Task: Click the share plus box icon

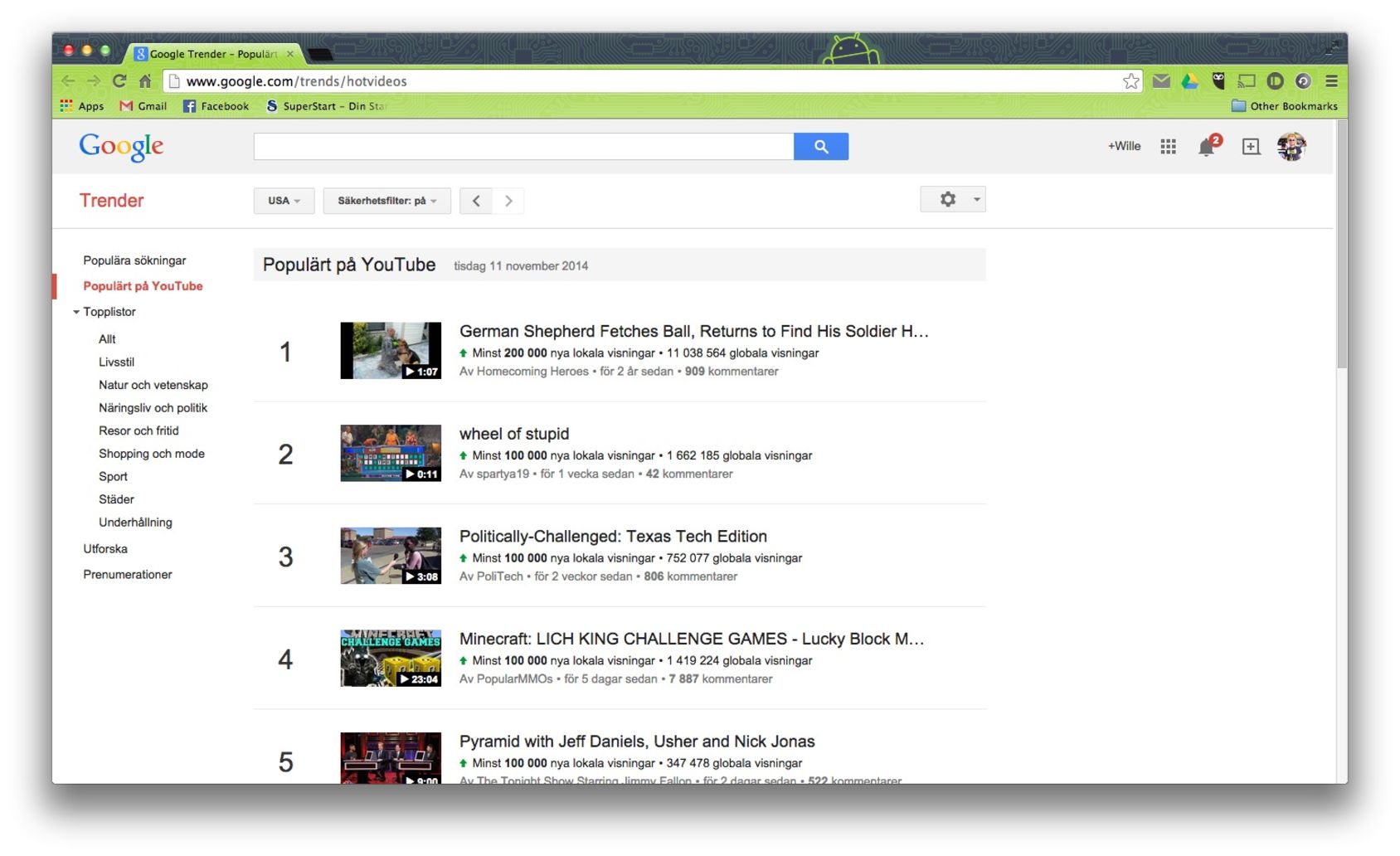Action: pyautogui.click(x=1251, y=147)
